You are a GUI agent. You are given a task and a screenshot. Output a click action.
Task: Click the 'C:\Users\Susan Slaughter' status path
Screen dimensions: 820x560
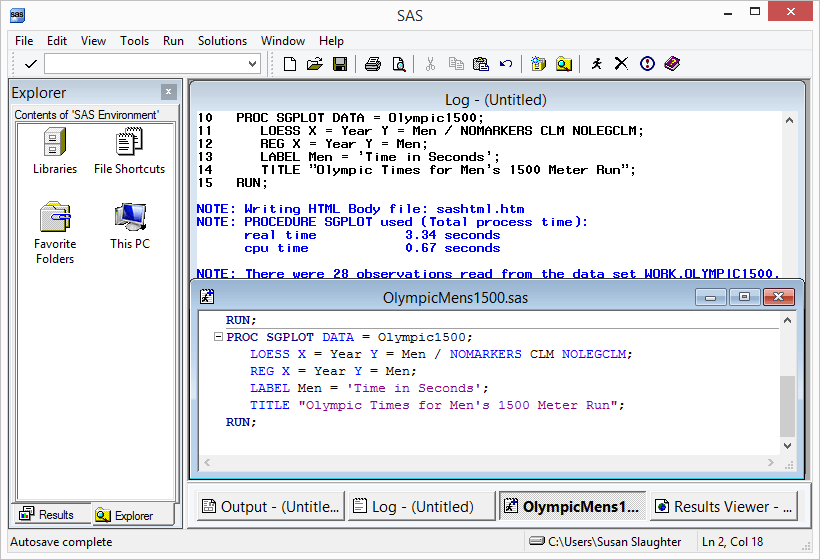(x=614, y=542)
